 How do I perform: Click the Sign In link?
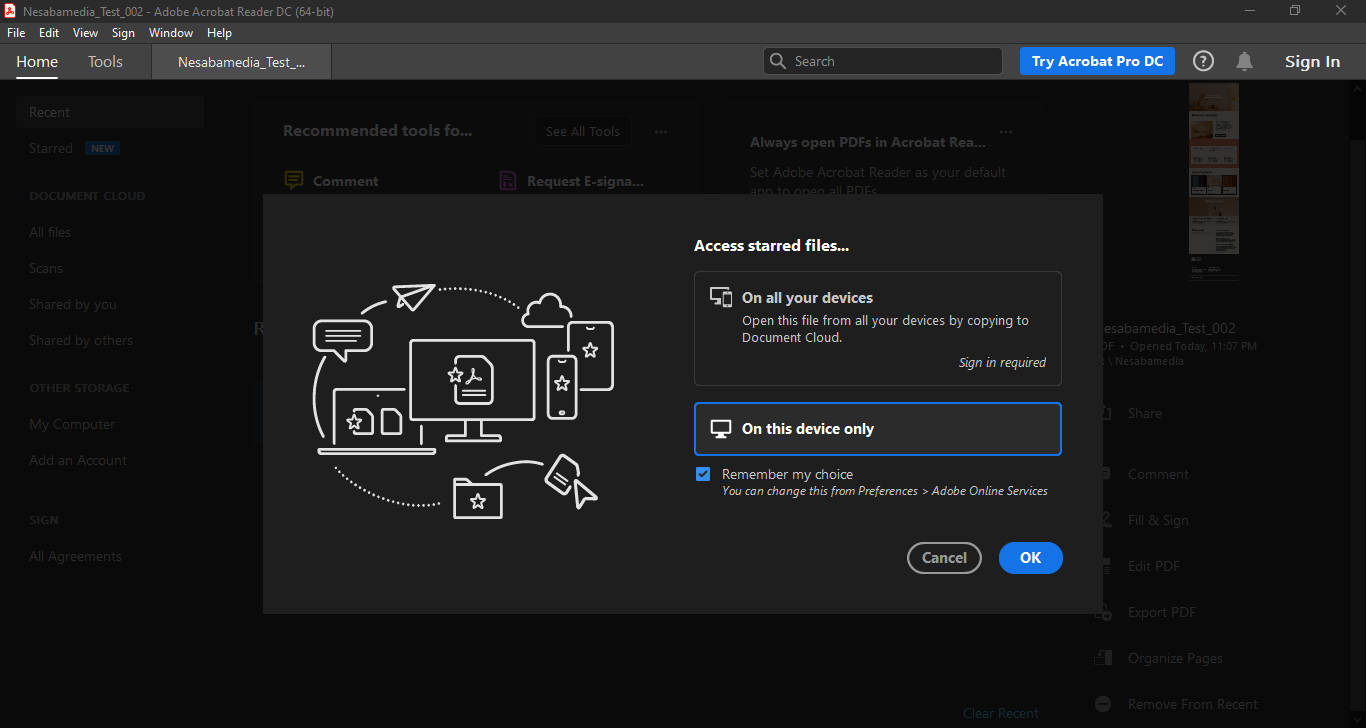(x=1312, y=62)
